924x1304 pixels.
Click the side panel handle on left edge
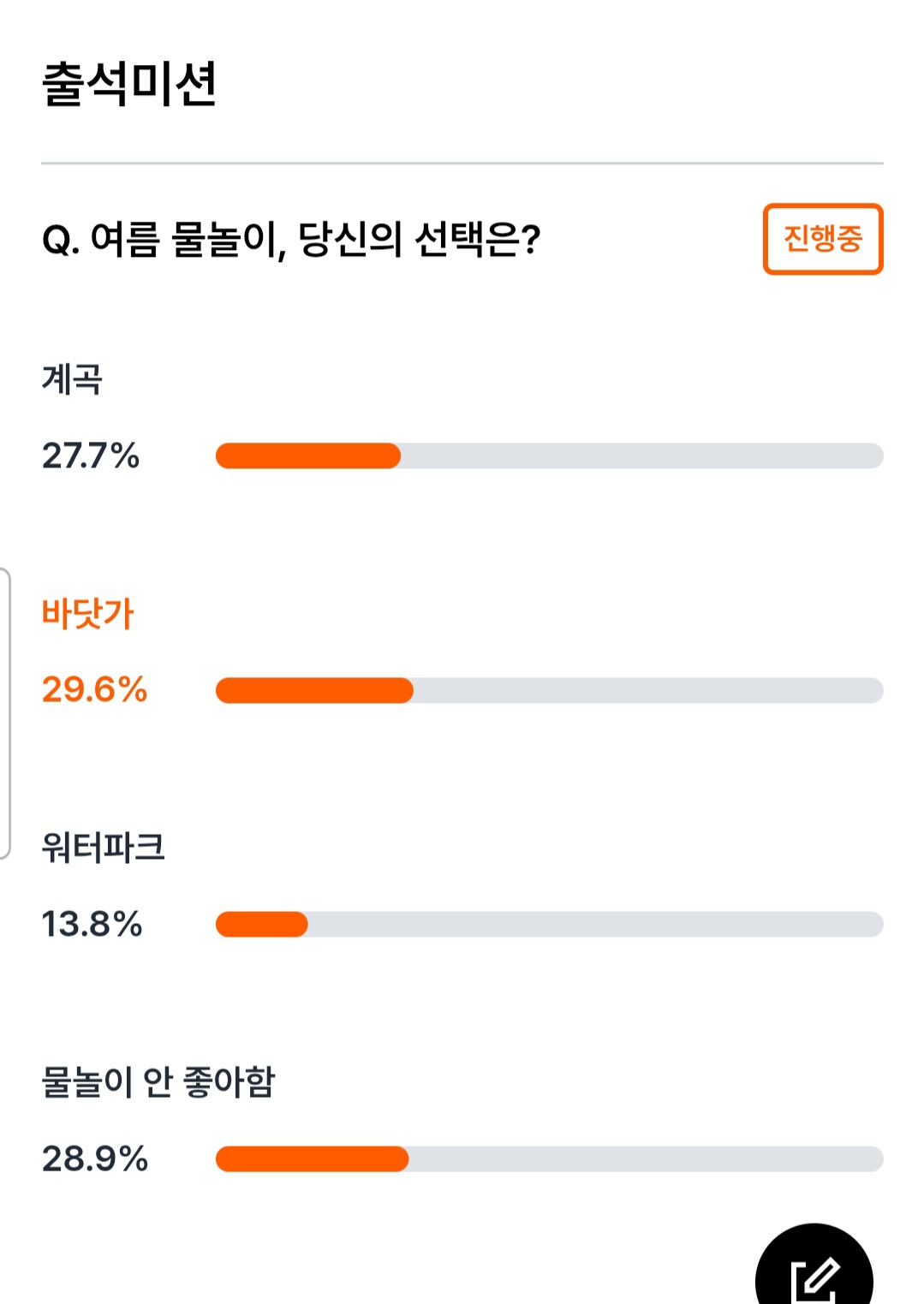(x=5, y=712)
